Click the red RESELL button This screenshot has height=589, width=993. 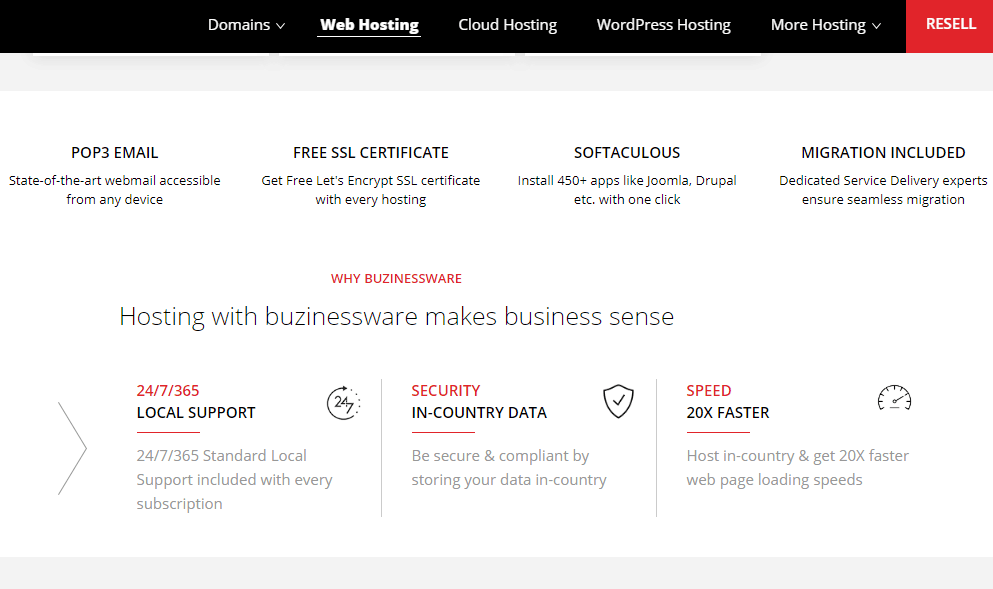(x=950, y=26)
